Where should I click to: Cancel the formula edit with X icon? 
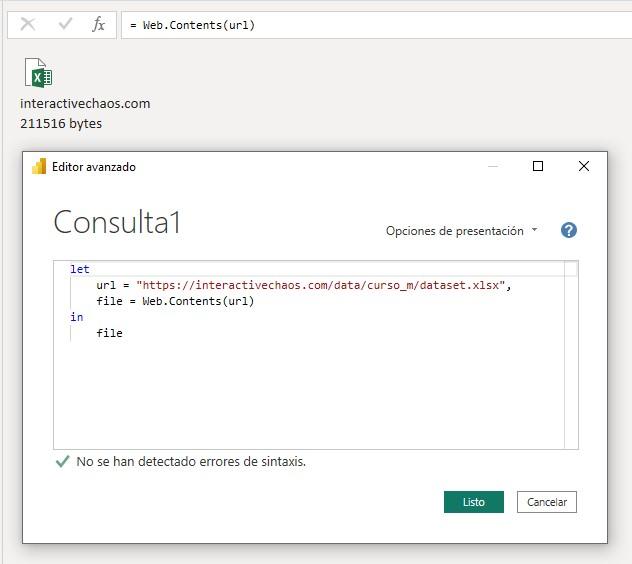coord(28,25)
